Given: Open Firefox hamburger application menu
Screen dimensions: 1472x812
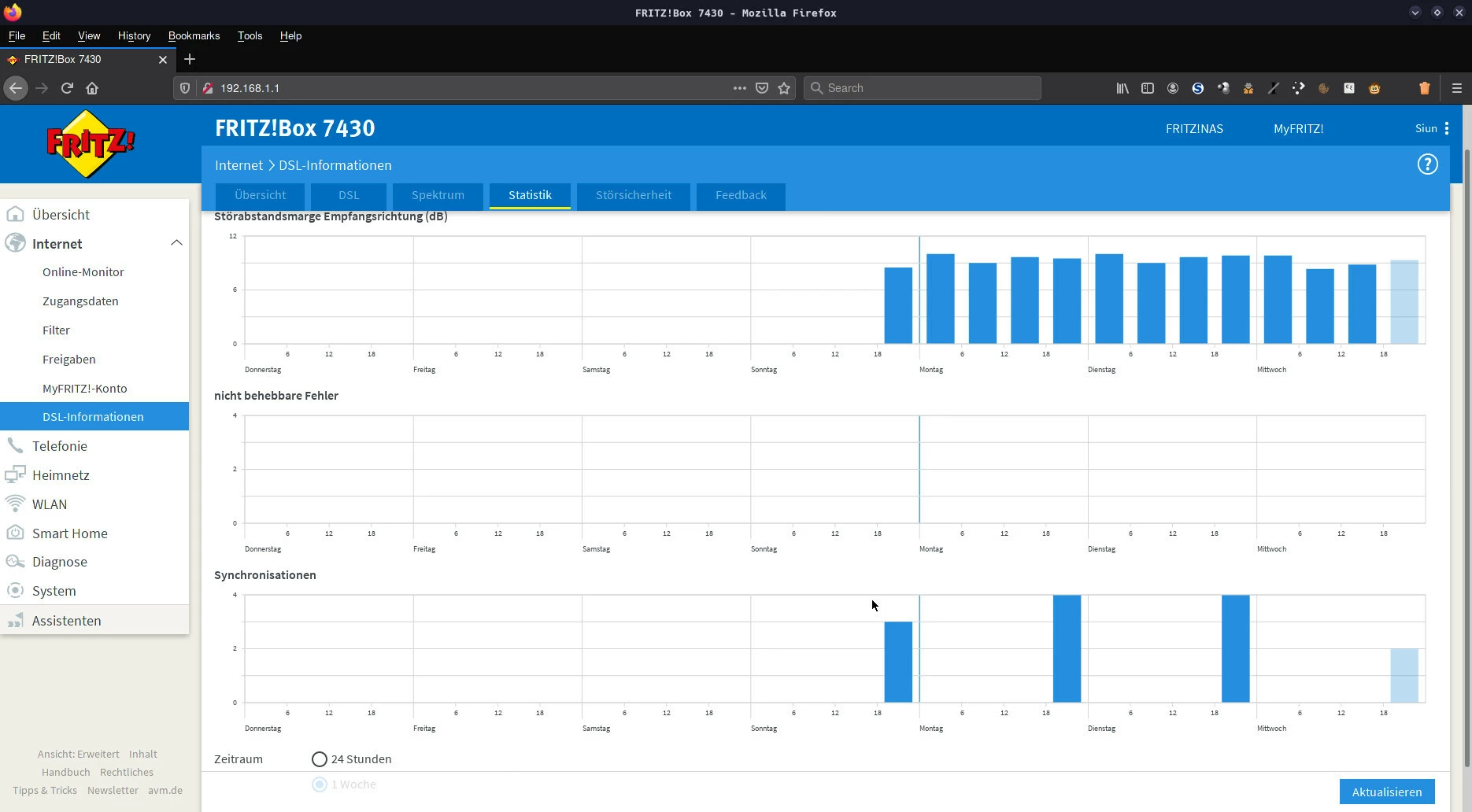Looking at the screenshot, I should pos(1456,88).
